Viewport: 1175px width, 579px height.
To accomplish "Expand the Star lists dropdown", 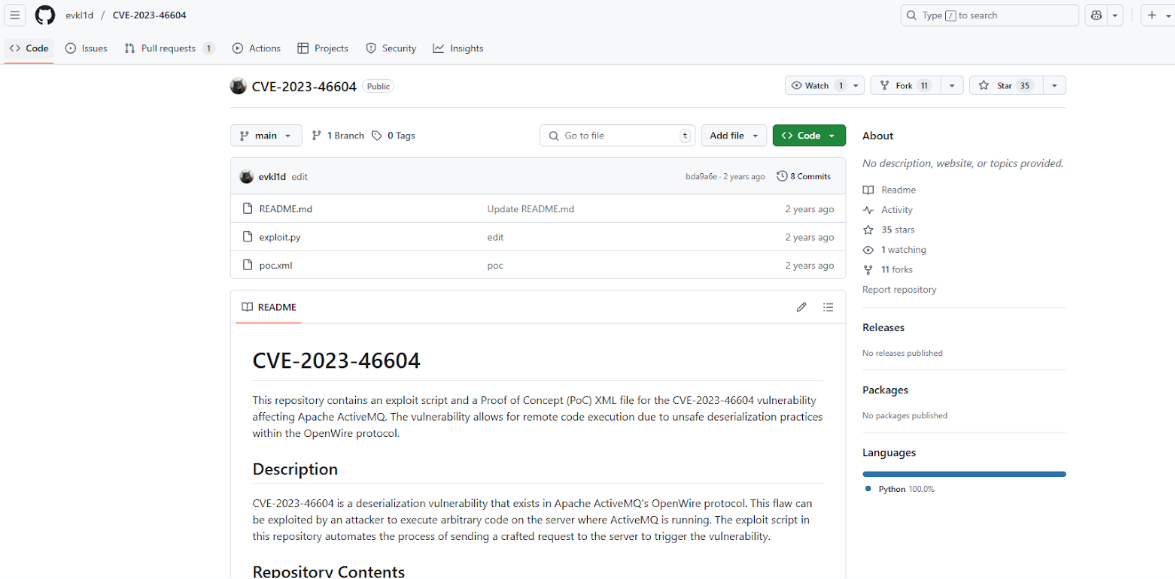I will [x=1054, y=85].
